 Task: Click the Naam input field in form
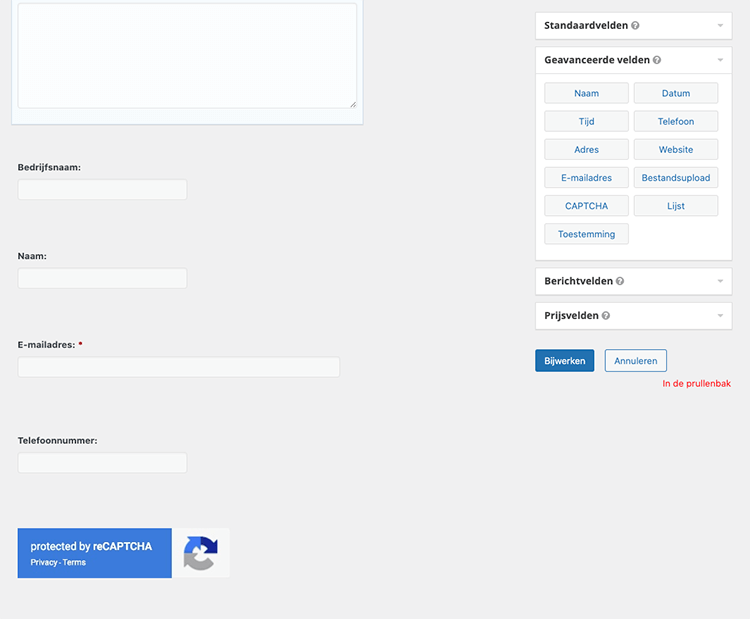[x=102, y=278]
